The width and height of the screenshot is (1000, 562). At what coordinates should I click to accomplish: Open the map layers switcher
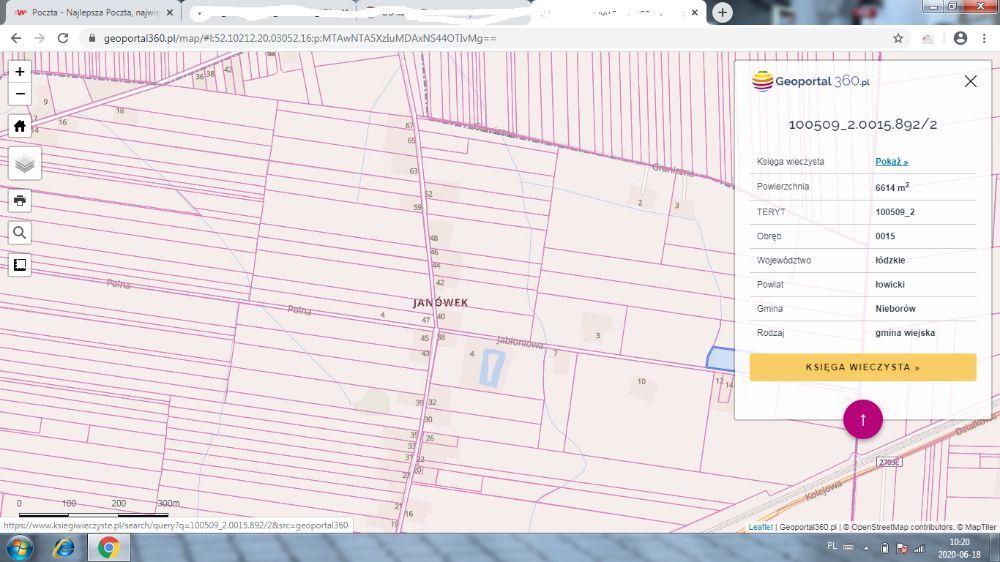point(24,163)
